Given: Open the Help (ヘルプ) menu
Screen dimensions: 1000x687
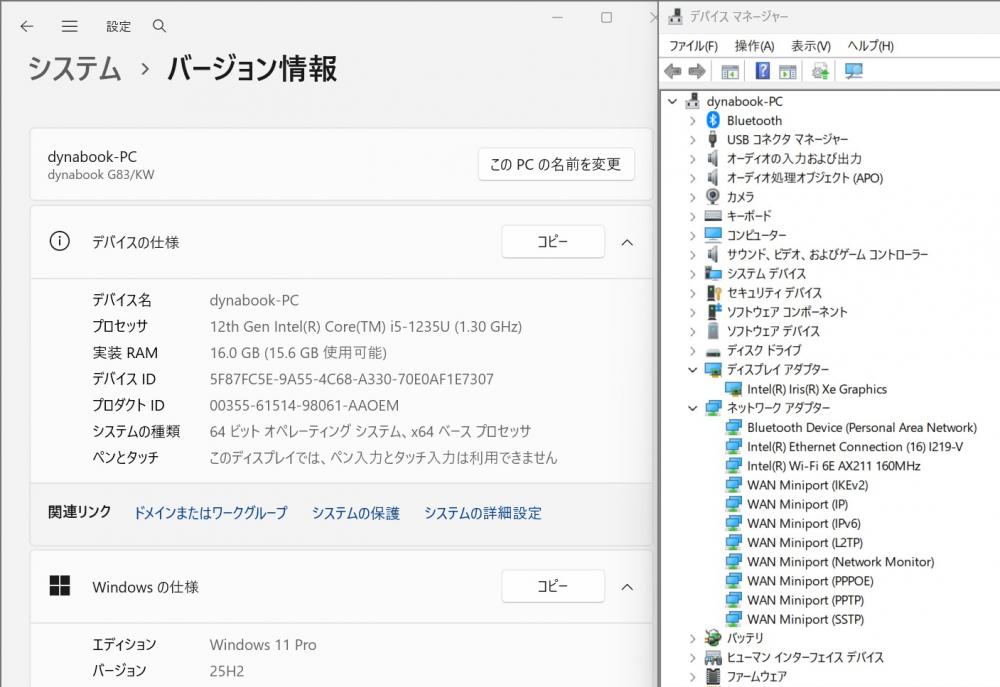Looking at the screenshot, I should tap(871, 46).
